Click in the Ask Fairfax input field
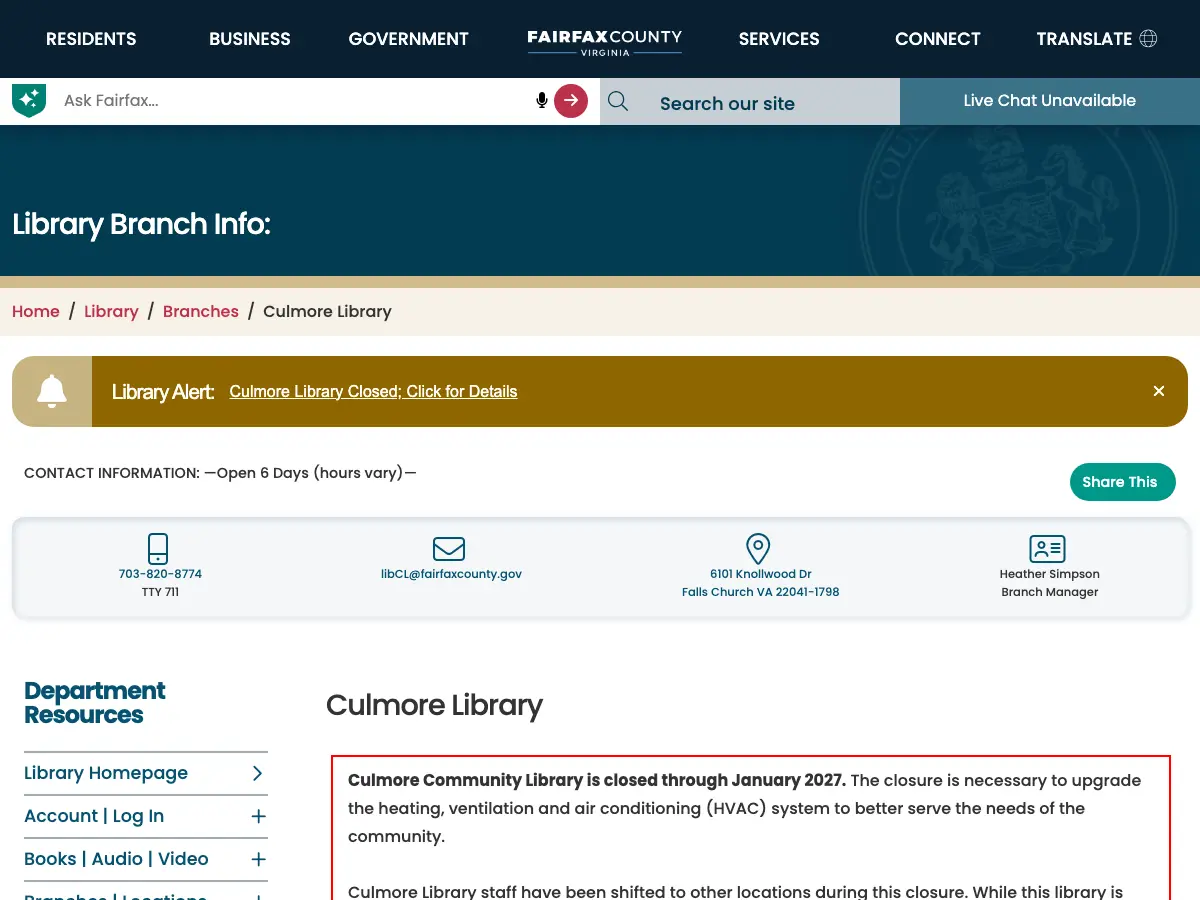The height and width of the screenshot is (900, 1200). pos(295,100)
